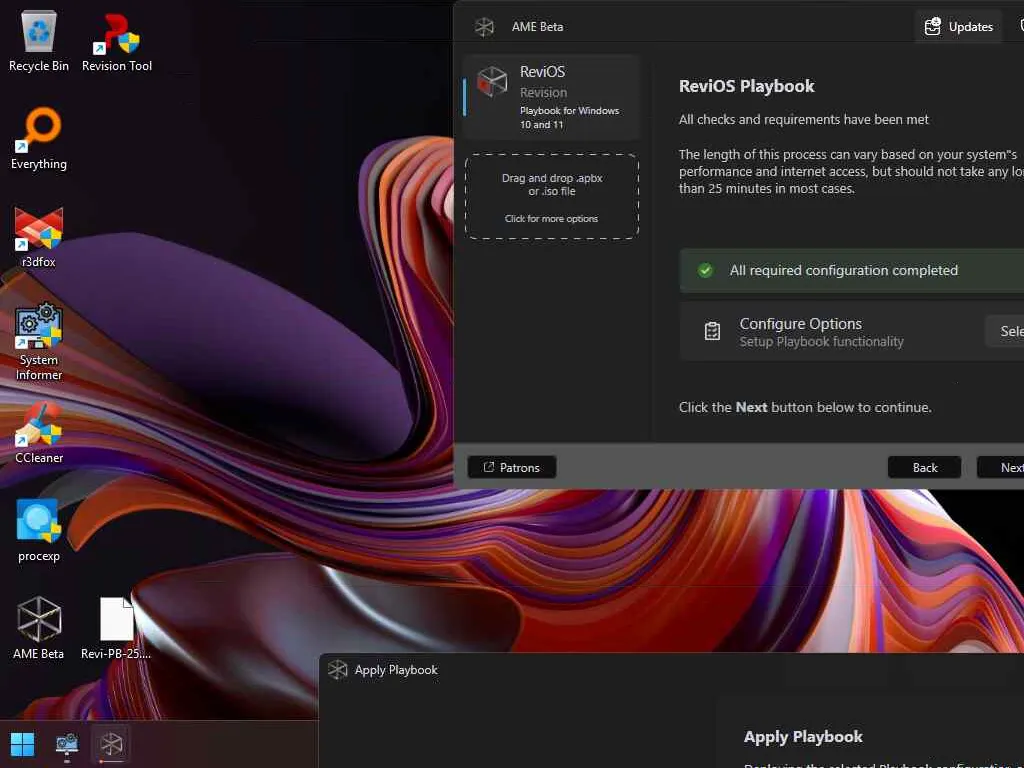
Task: Click the Select button beside Configure Options
Action: click(1005, 331)
